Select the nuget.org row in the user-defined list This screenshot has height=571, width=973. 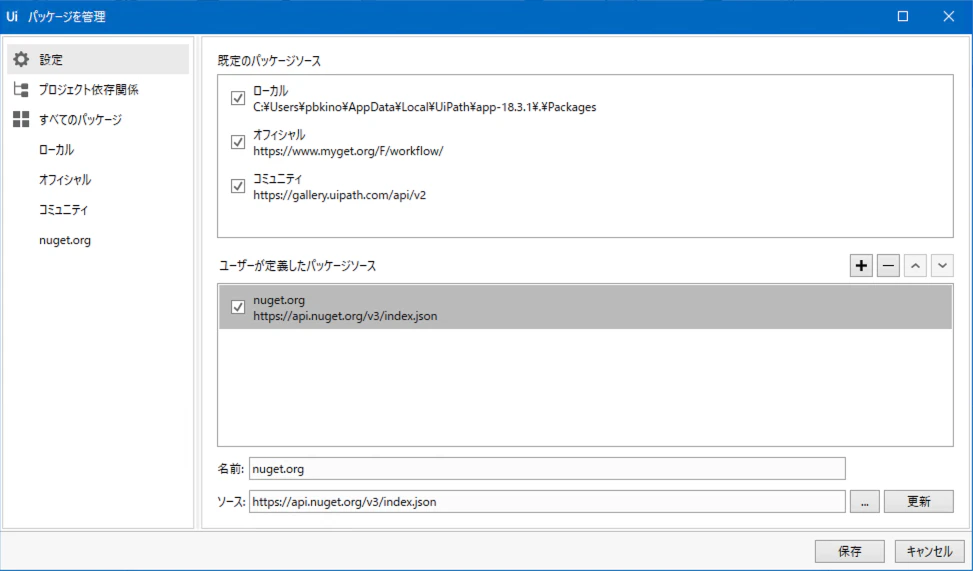[x=585, y=307]
